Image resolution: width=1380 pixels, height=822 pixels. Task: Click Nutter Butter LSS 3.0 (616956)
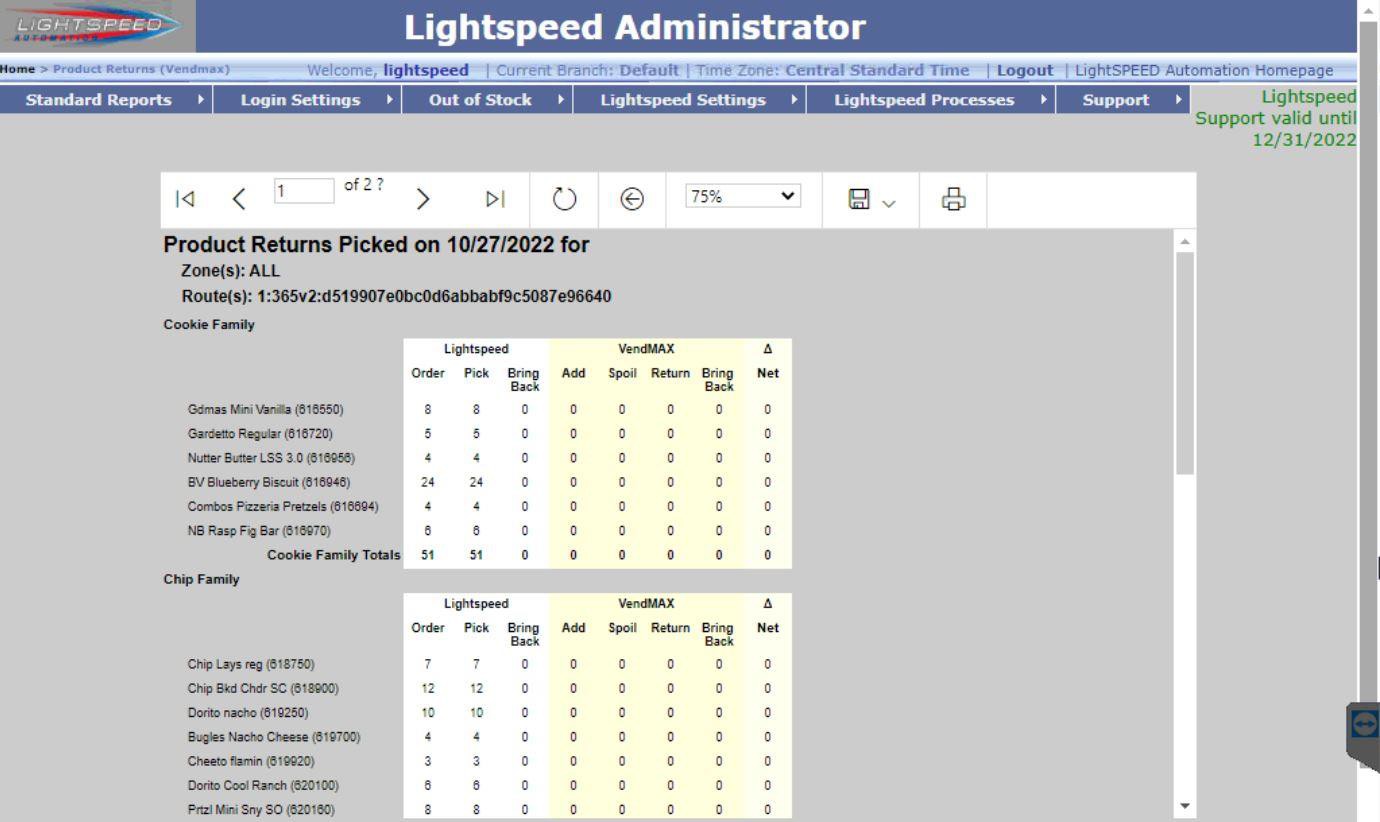coord(271,458)
